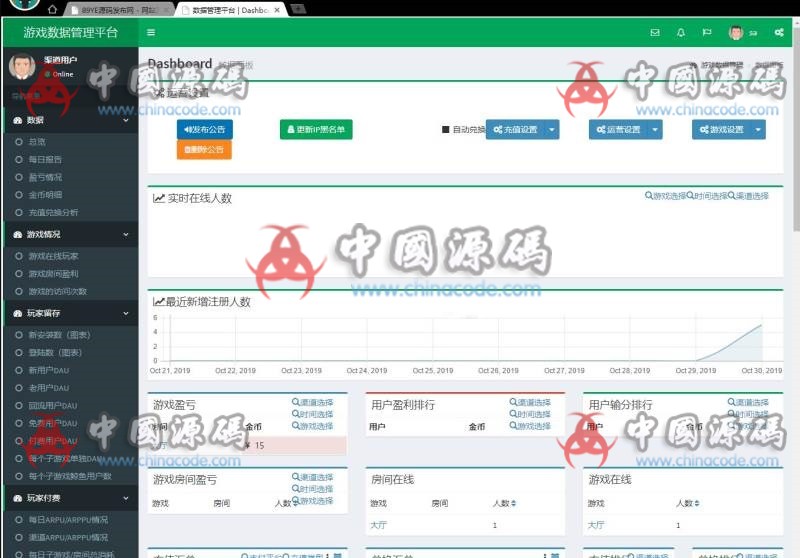
Task: Click 大厅 link in 房间在线 table
Action: coord(378,525)
